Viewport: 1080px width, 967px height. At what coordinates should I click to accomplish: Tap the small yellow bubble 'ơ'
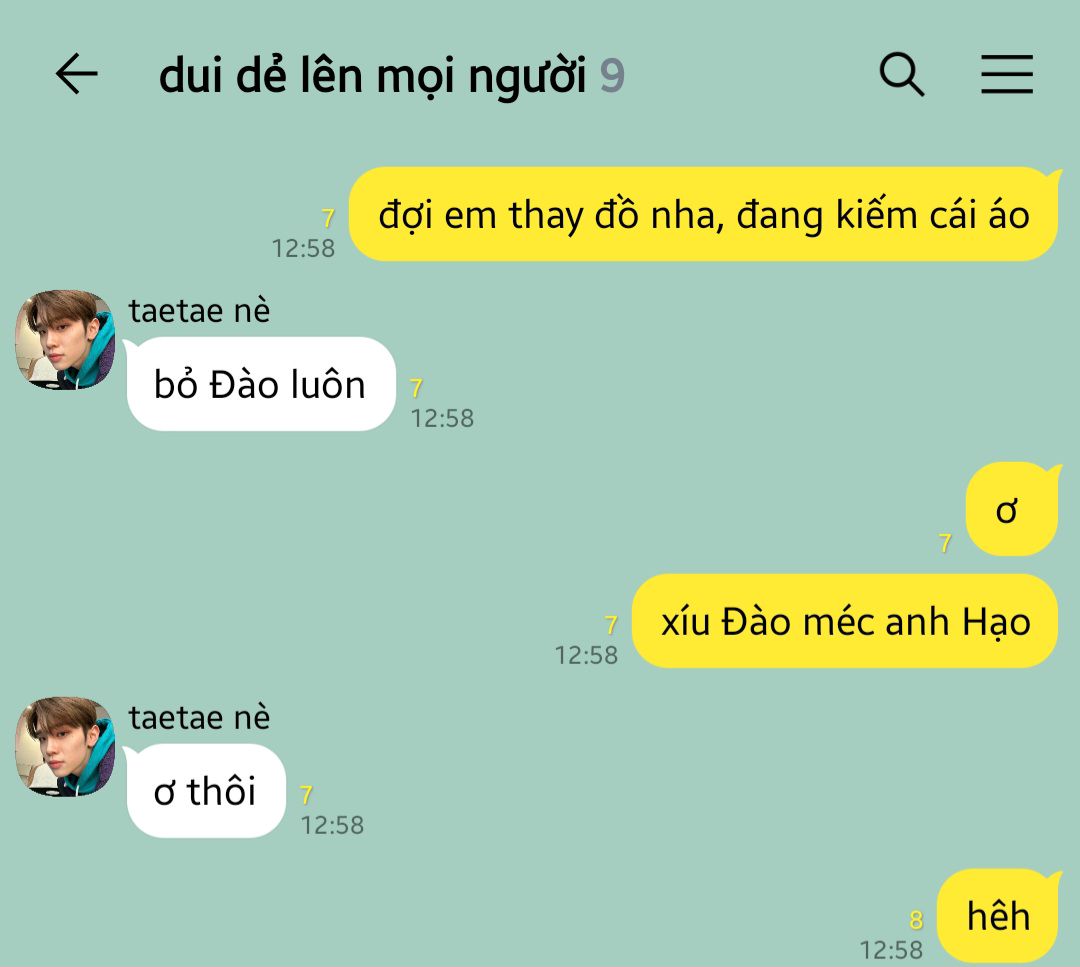(x=1011, y=509)
